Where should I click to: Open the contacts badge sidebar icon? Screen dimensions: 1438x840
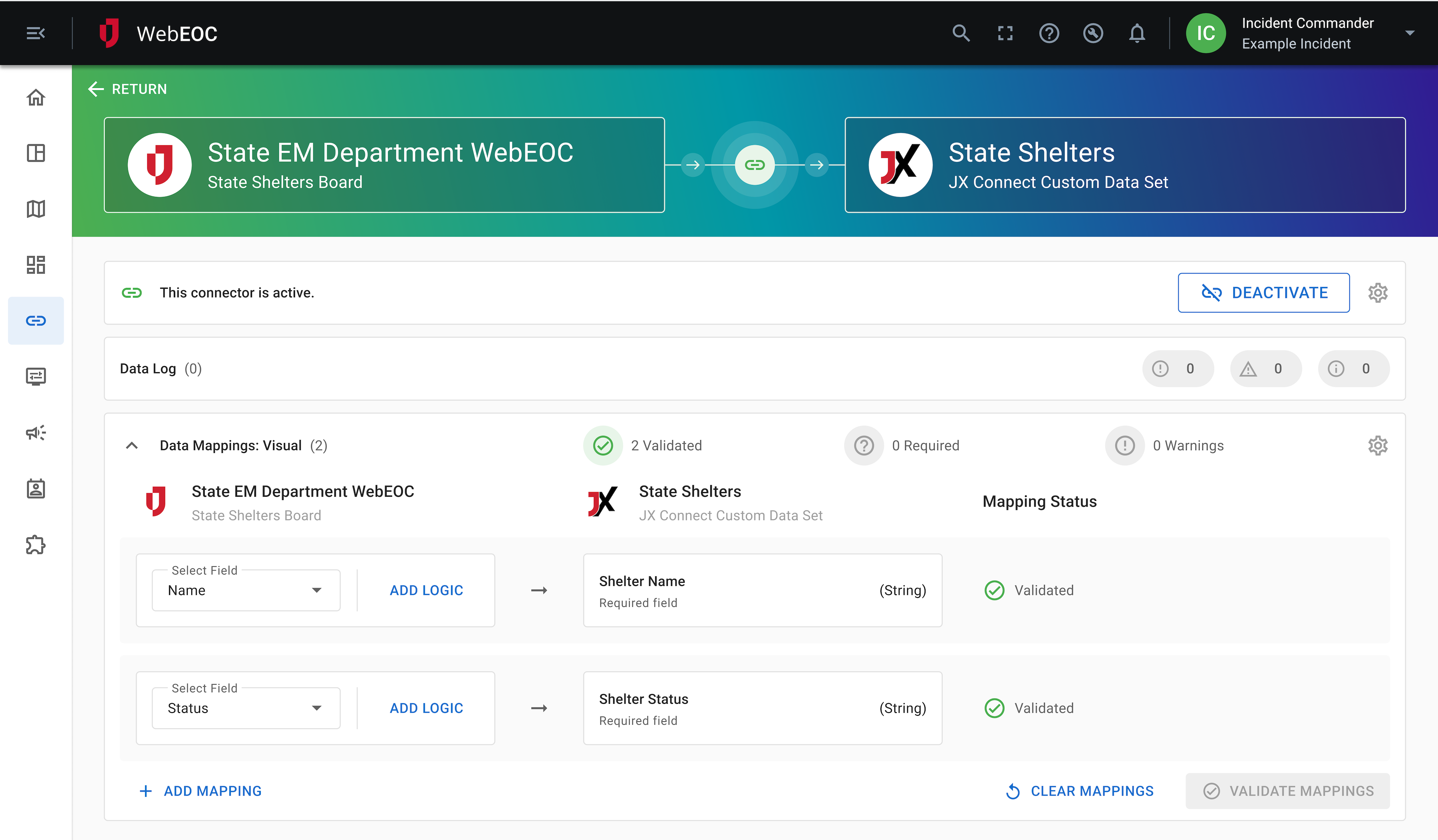point(36,489)
